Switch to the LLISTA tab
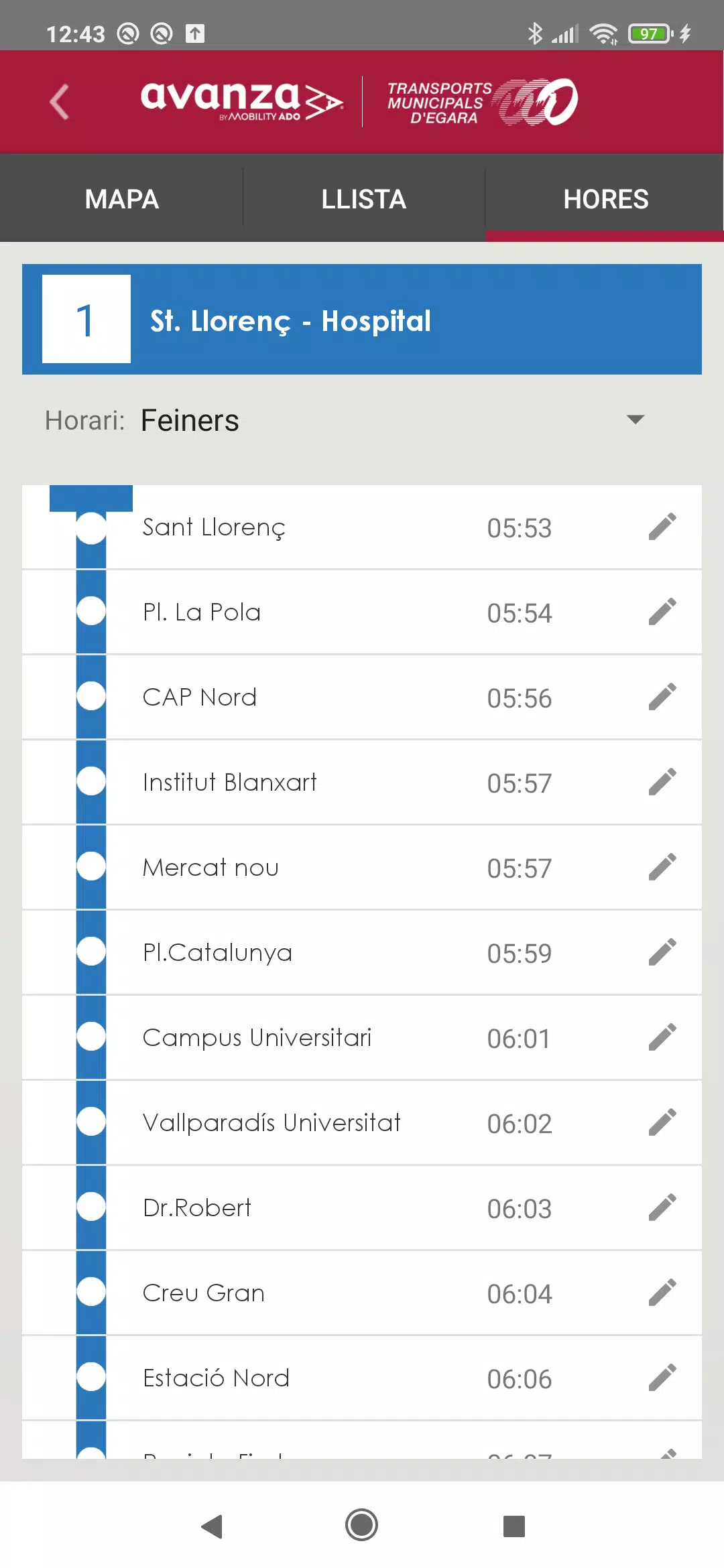 point(364,198)
